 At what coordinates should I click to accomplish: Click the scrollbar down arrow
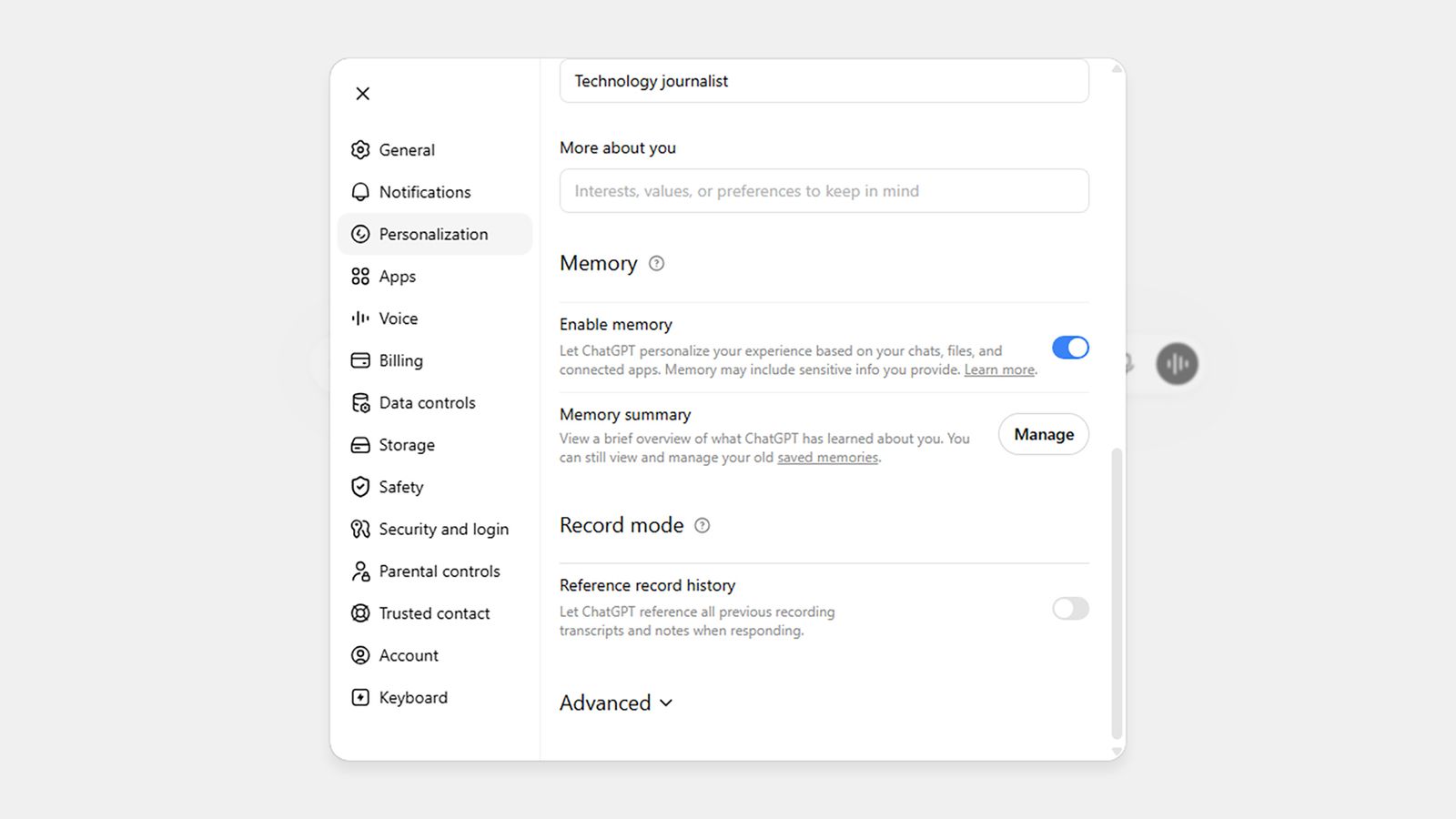tap(1117, 752)
